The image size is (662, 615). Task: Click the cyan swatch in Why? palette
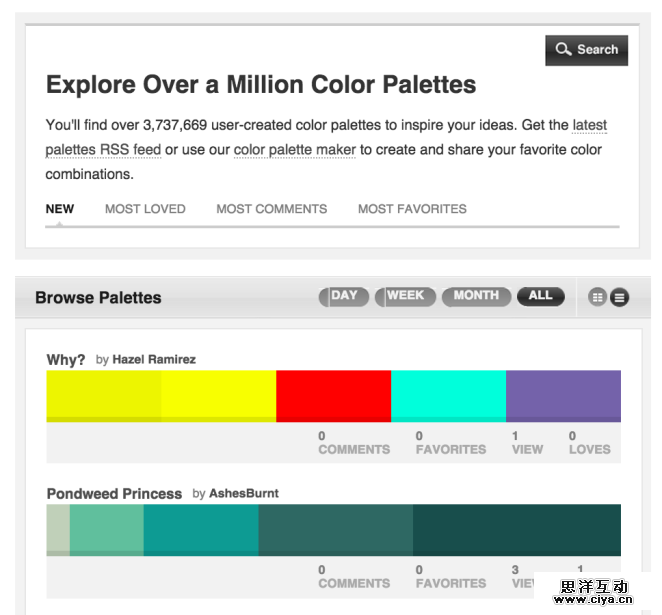[x=448, y=396]
